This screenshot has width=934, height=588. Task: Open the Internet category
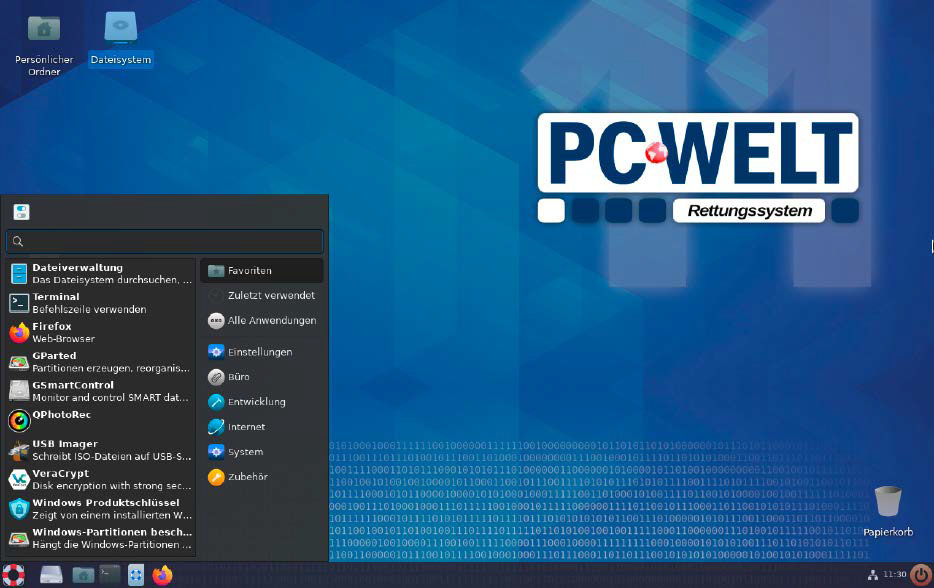click(x=262, y=427)
